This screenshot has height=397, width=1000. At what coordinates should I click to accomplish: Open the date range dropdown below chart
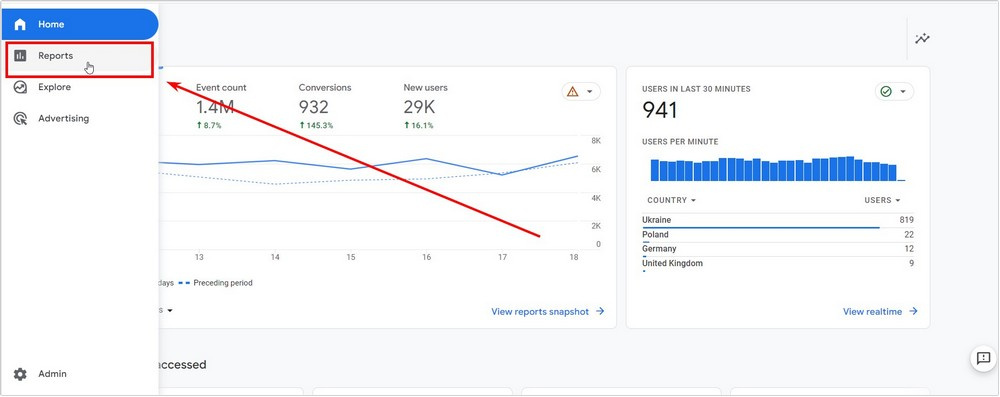166,310
